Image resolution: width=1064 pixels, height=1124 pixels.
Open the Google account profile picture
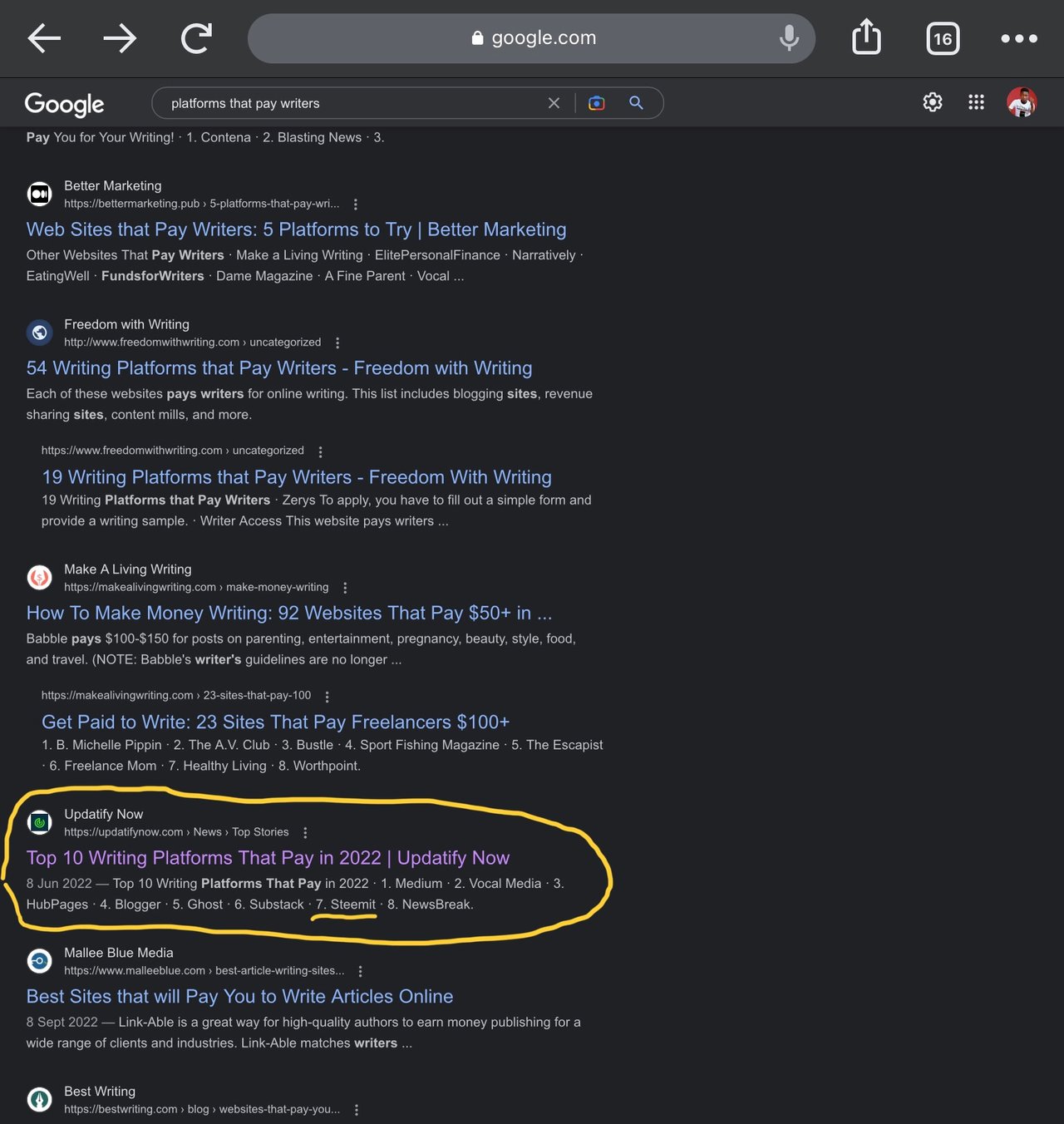point(1022,102)
